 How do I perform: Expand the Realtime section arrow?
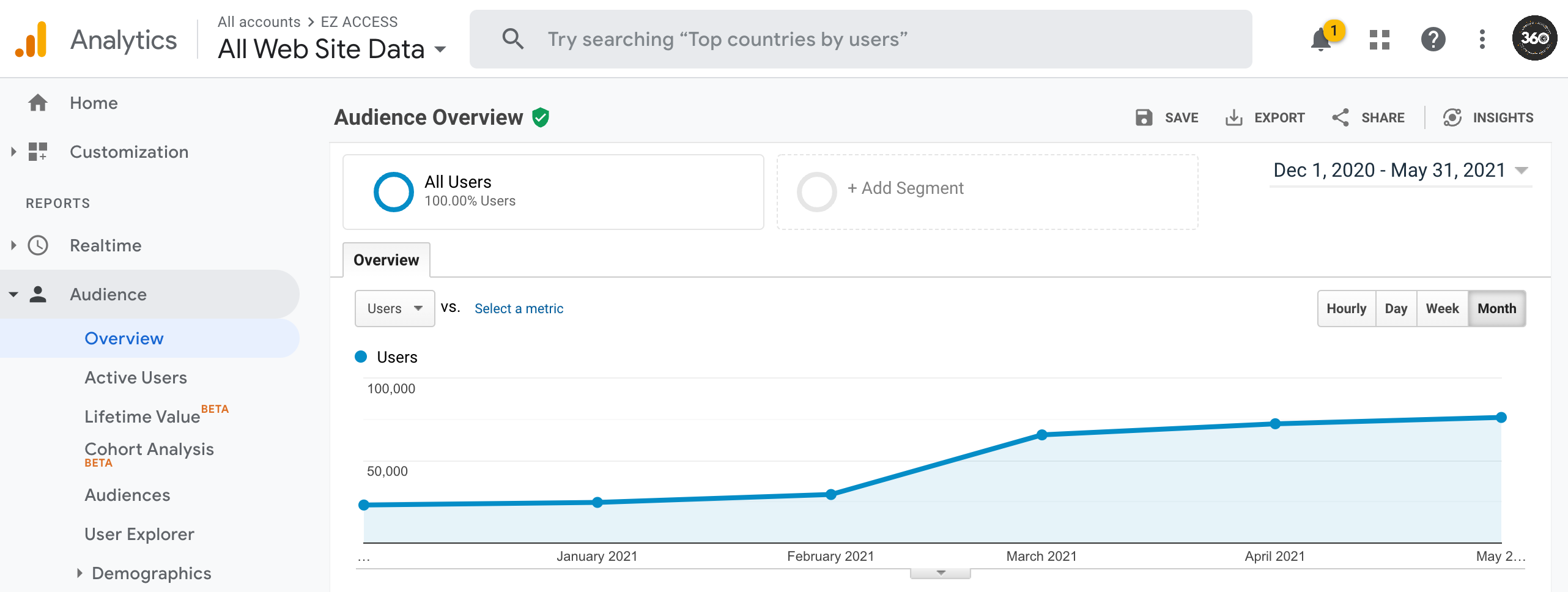[13, 245]
